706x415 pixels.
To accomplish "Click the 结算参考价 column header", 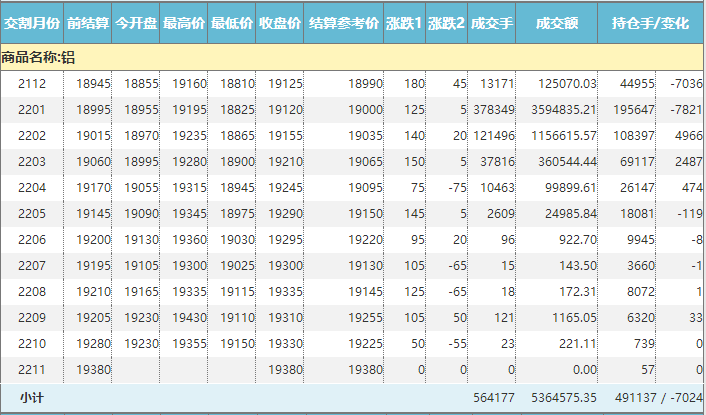I will click(x=344, y=22).
